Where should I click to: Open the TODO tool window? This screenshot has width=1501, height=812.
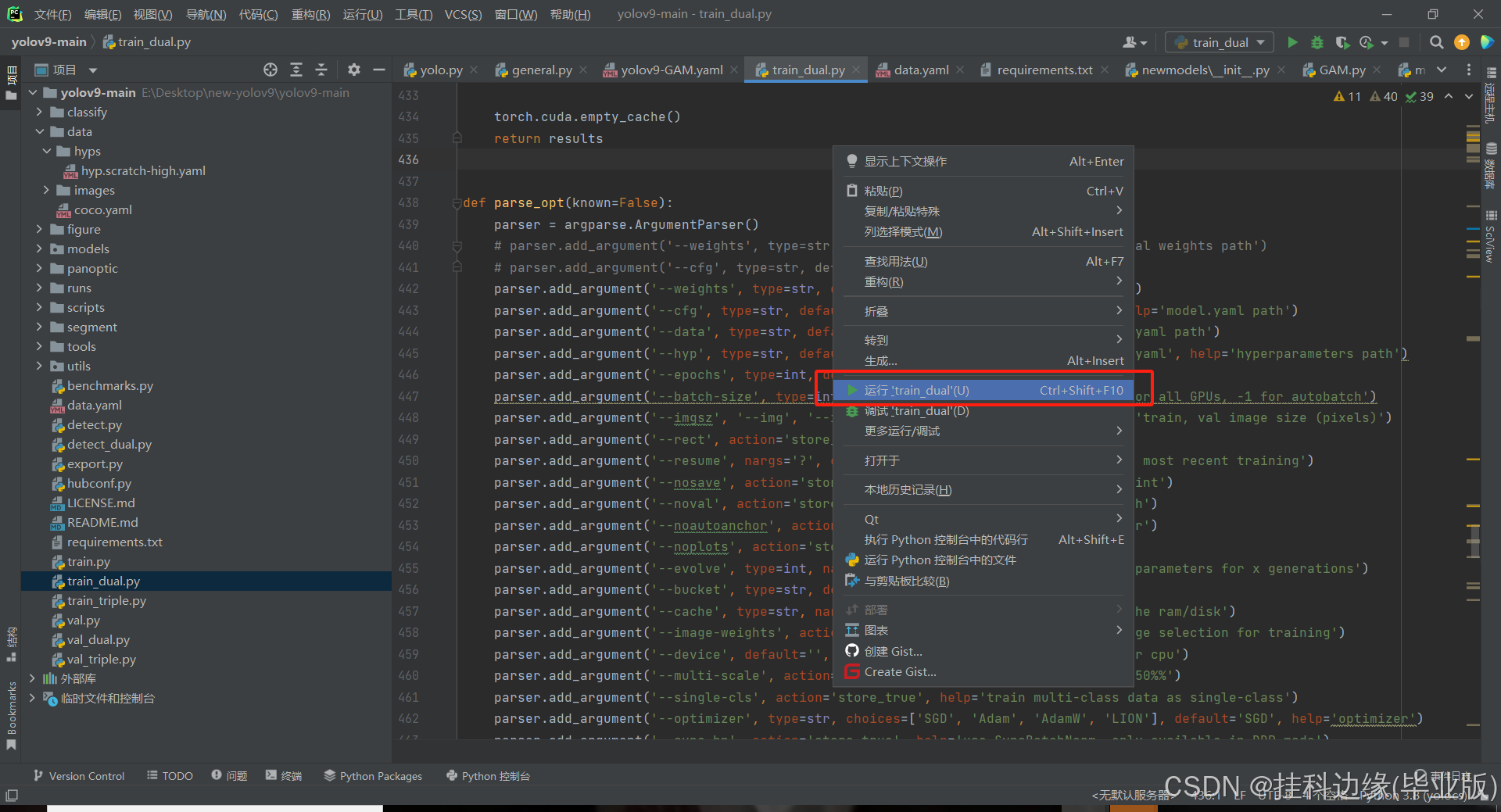tap(170, 776)
